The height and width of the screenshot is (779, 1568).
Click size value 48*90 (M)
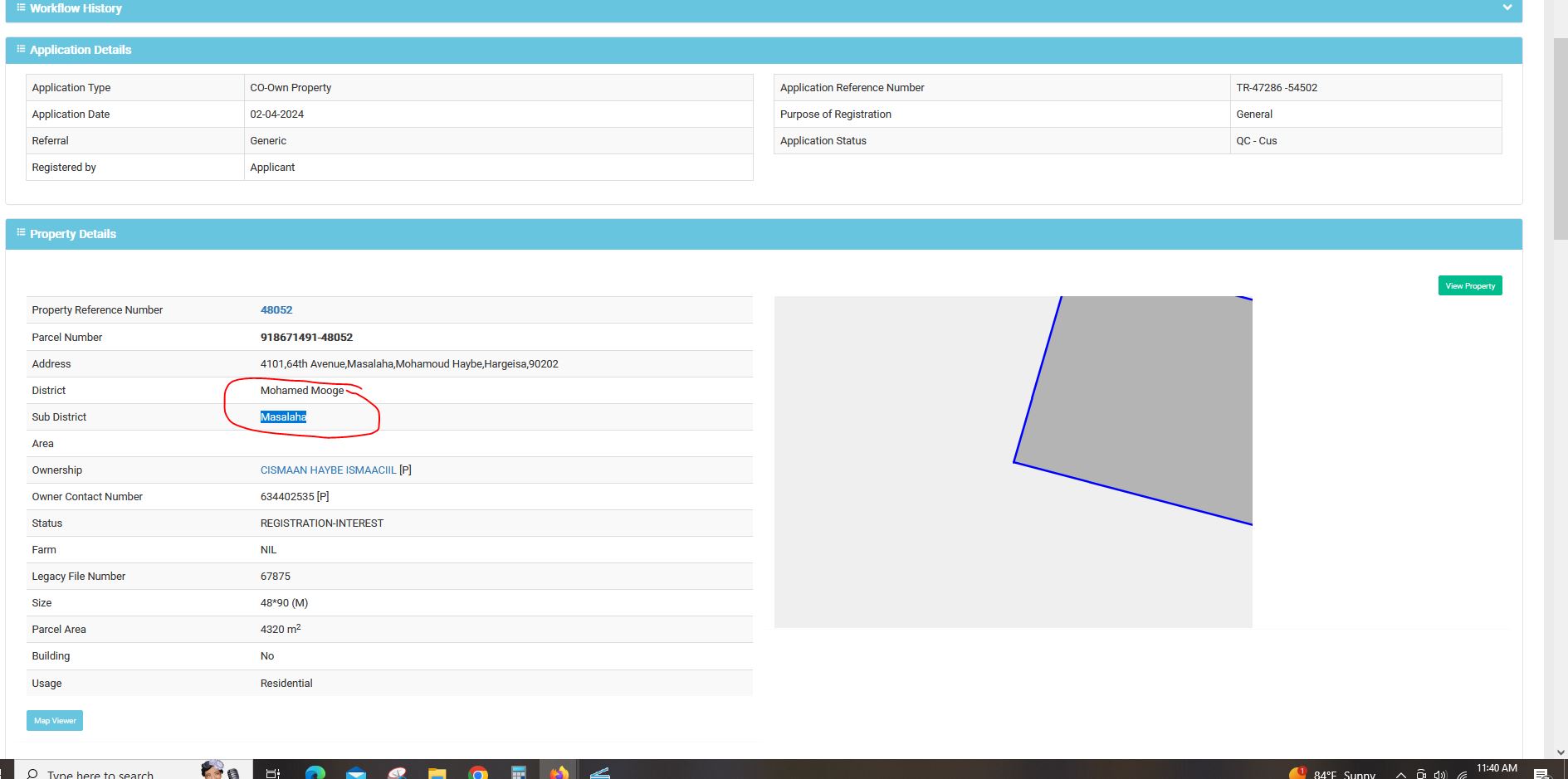click(x=284, y=602)
